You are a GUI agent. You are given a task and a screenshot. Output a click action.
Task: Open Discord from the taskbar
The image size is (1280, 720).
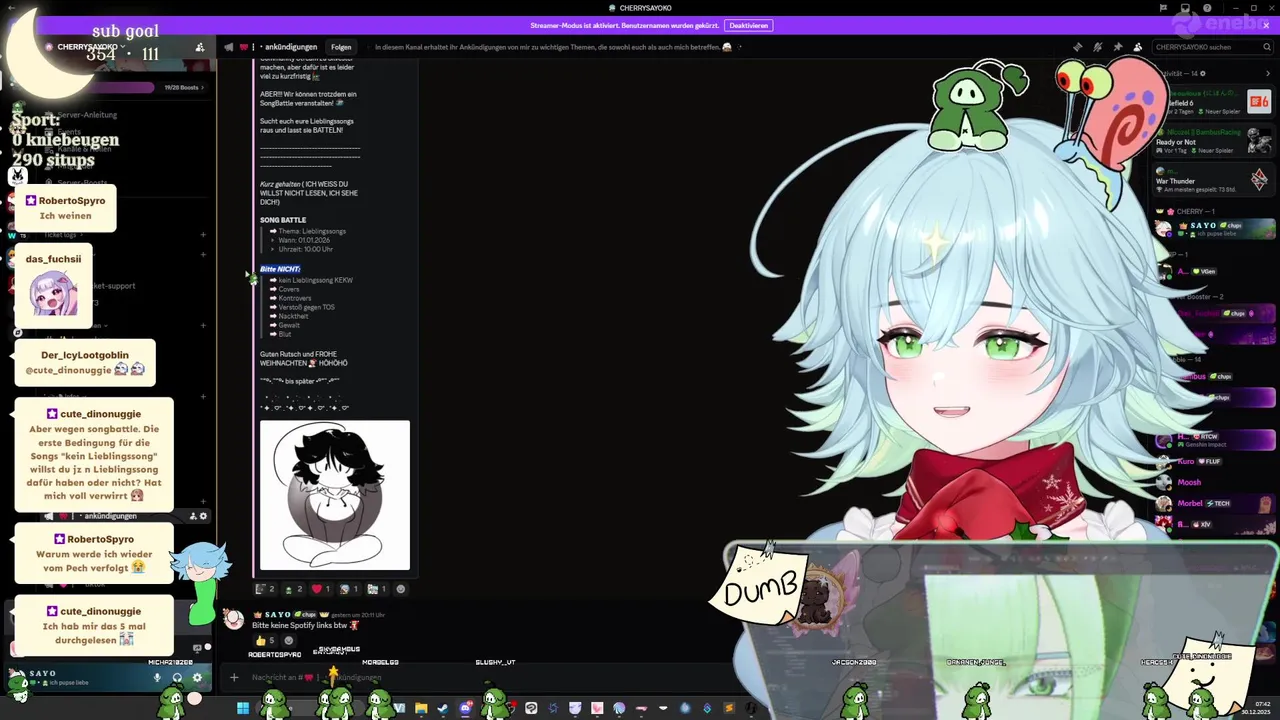(465, 708)
